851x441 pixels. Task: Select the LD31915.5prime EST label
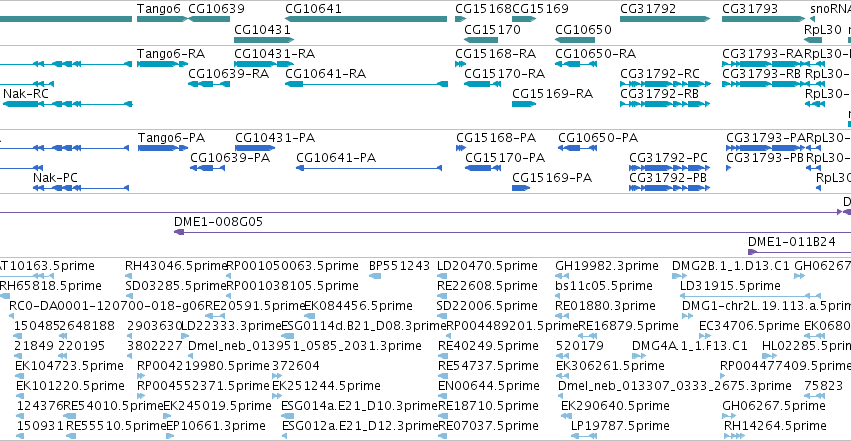[731, 286]
